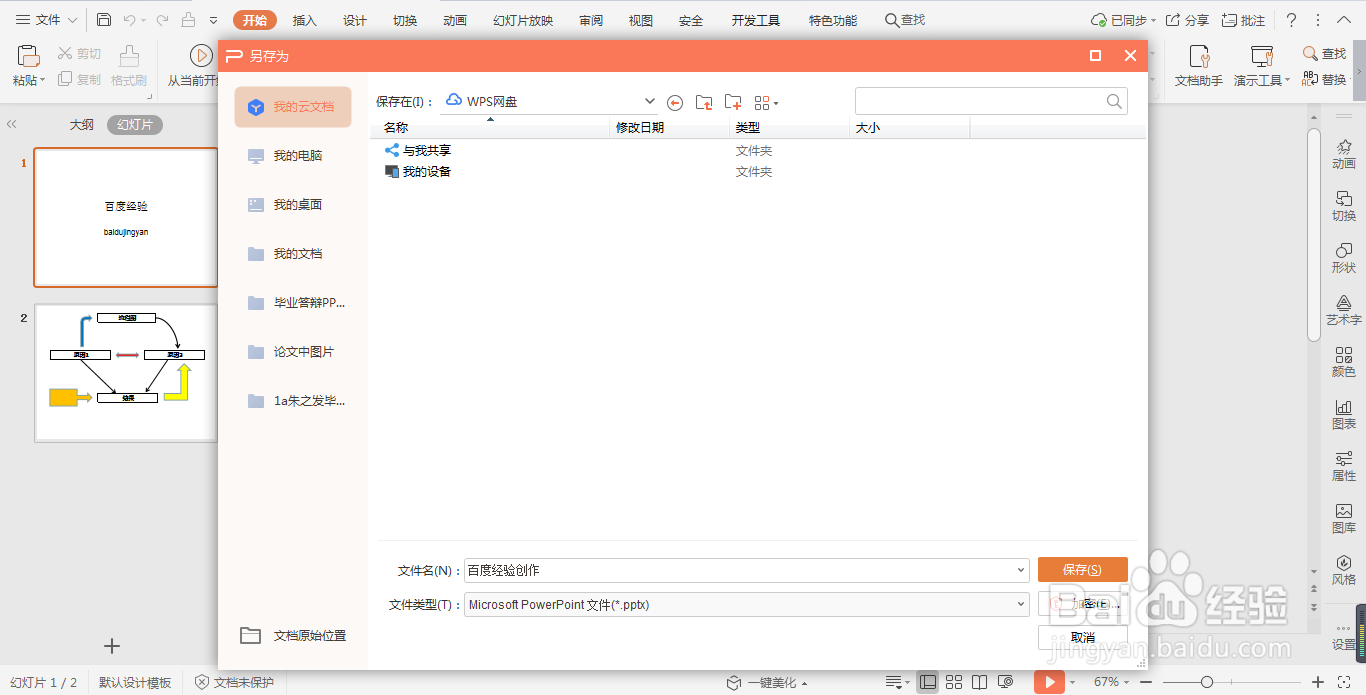Open 文档助手 tool
The image size is (1366, 695).
pos(1199,66)
